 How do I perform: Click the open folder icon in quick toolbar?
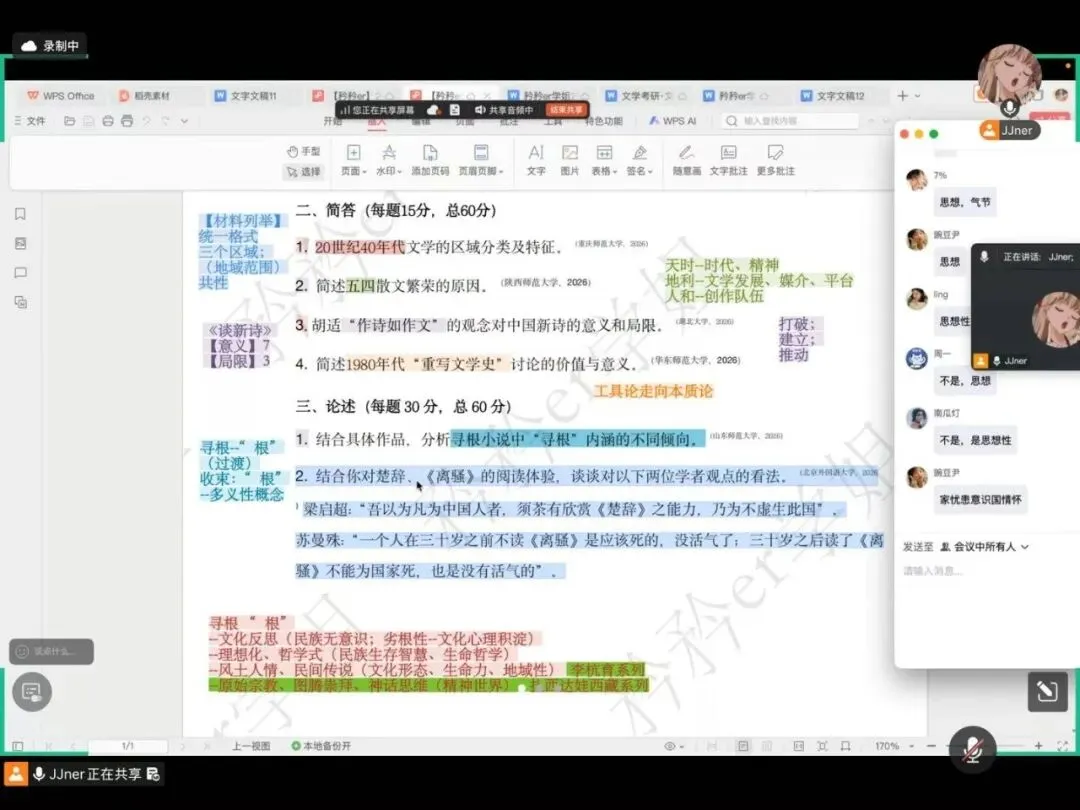[70, 121]
